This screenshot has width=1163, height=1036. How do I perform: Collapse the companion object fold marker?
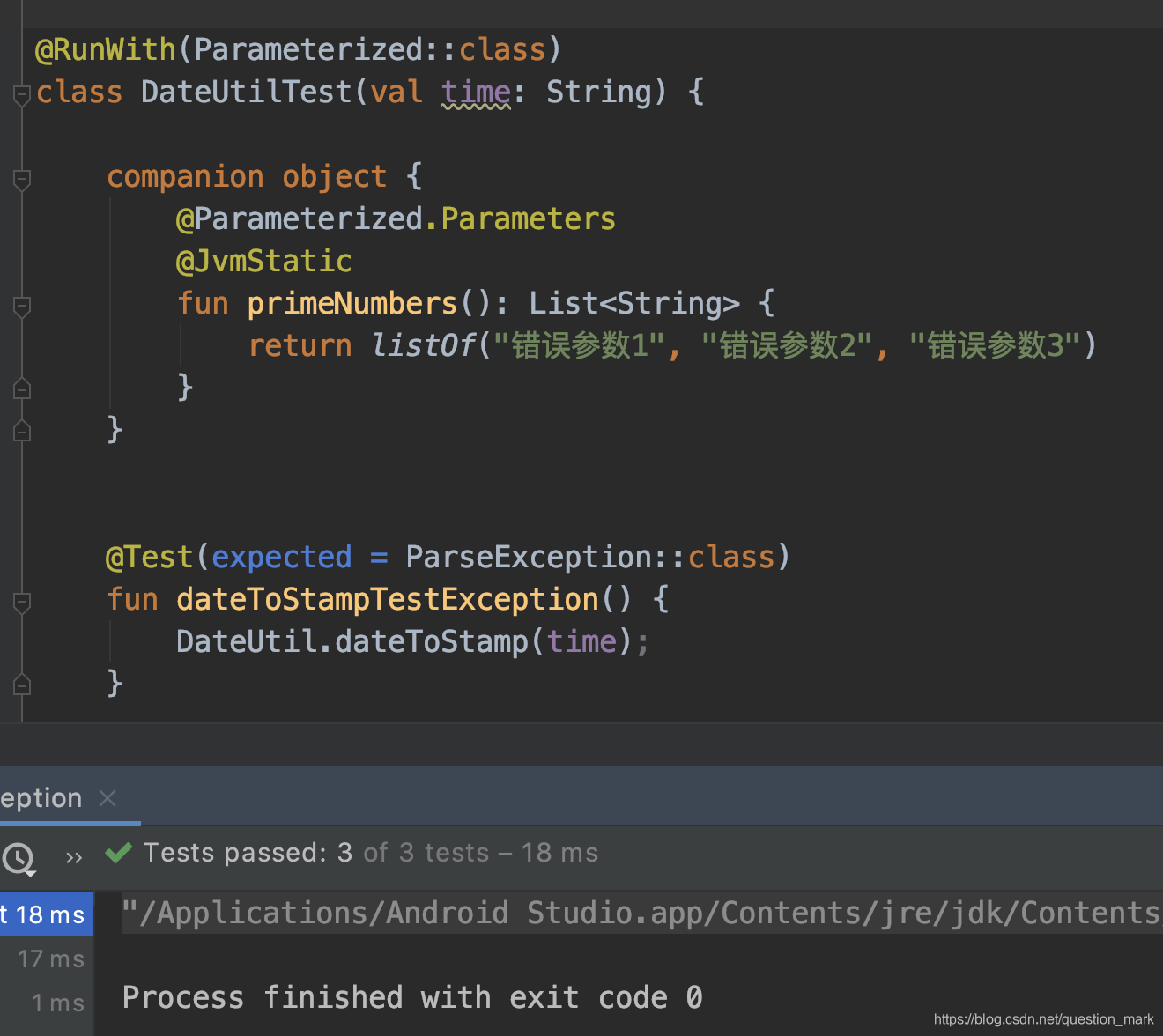tap(22, 179)
